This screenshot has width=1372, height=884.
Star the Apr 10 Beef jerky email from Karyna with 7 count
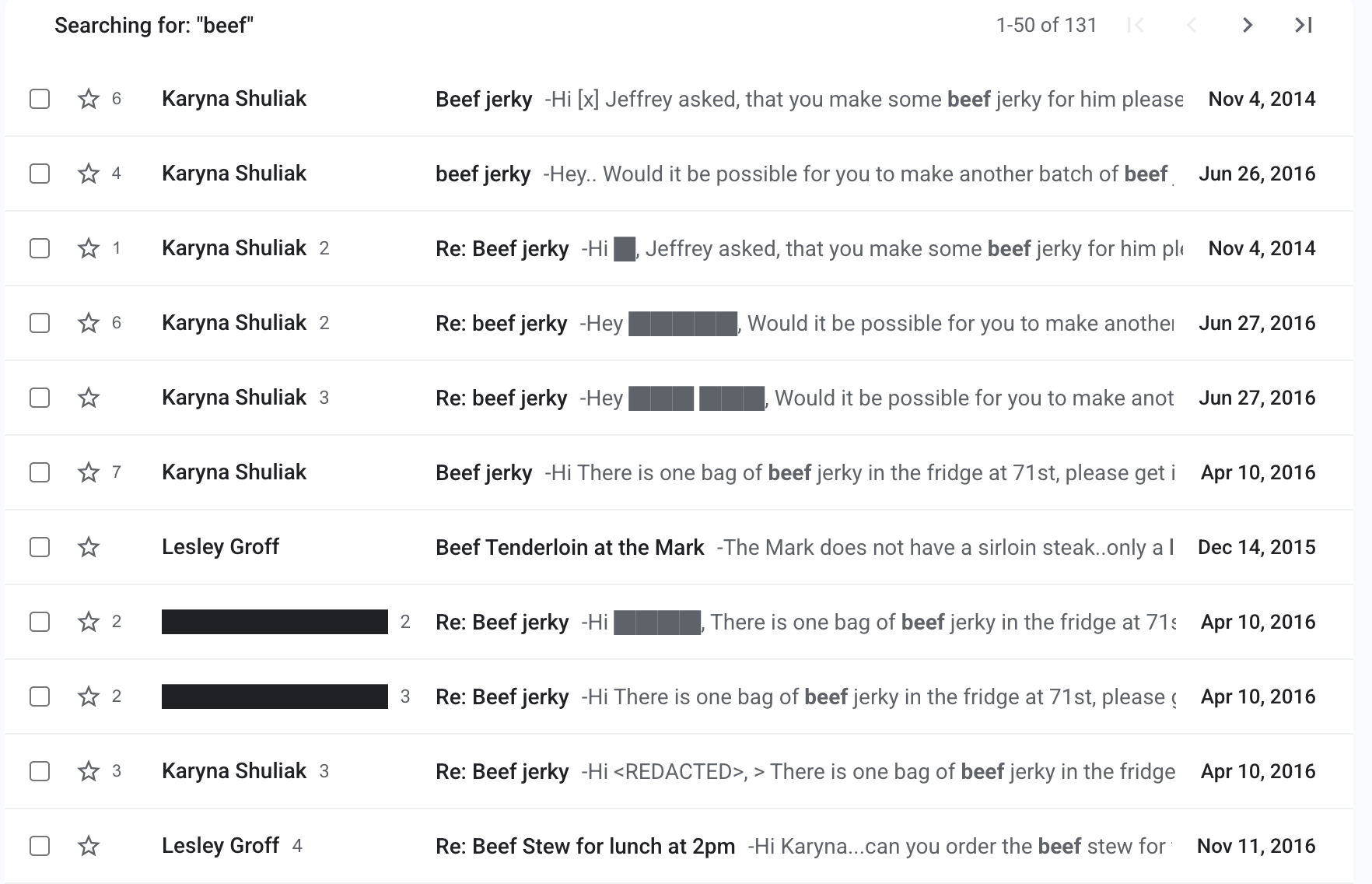click(x=89, y=472)
